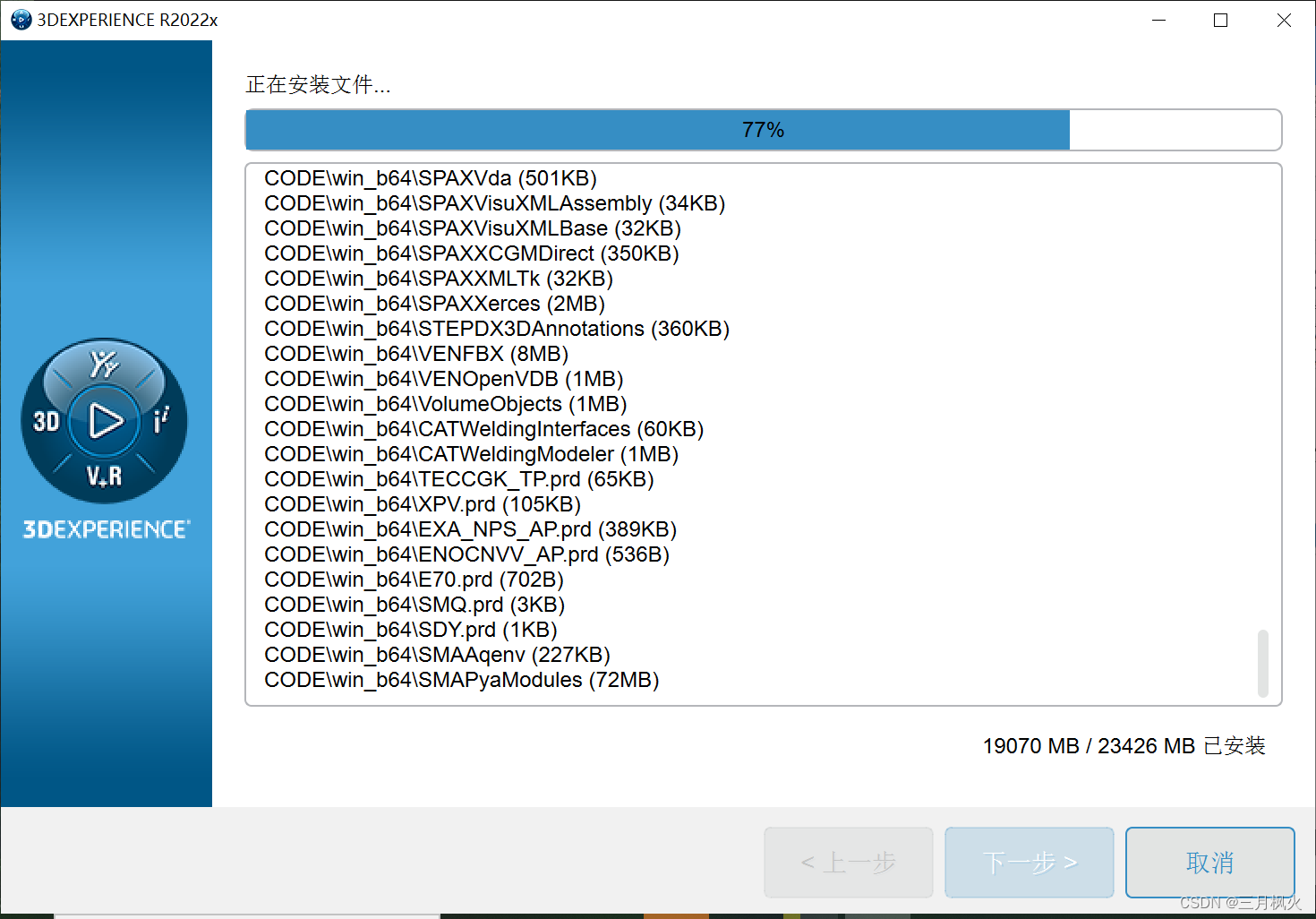The height and width of the screenshot is (919, 1316).
Task: Click the 上一步 (Back) button
Action: (849, 863)
